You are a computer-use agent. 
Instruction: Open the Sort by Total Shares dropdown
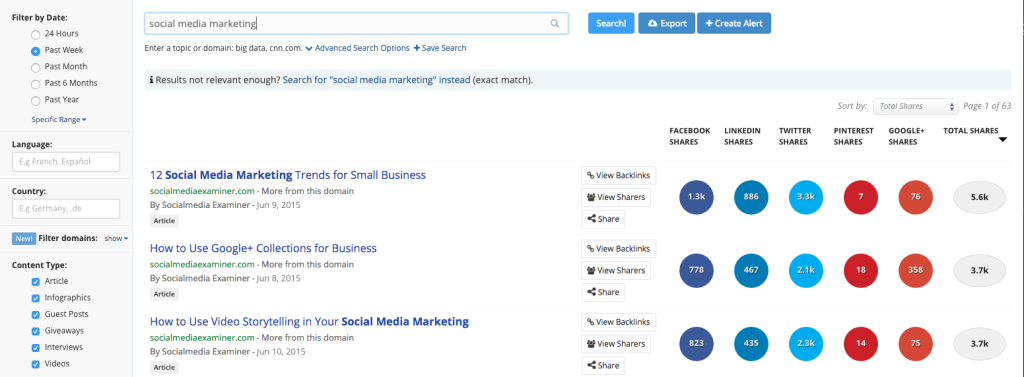[916, 106]
